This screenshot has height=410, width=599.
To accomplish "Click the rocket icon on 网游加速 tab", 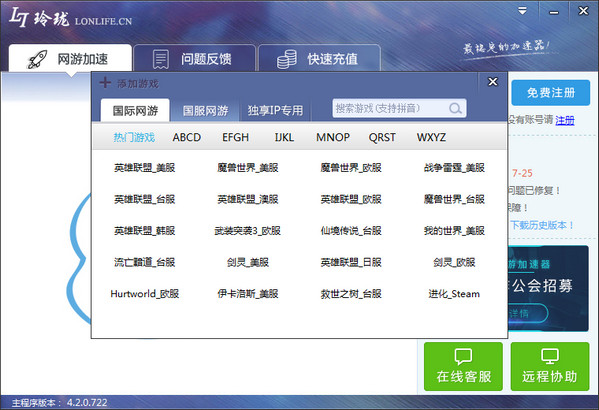I will pos(37,60).
